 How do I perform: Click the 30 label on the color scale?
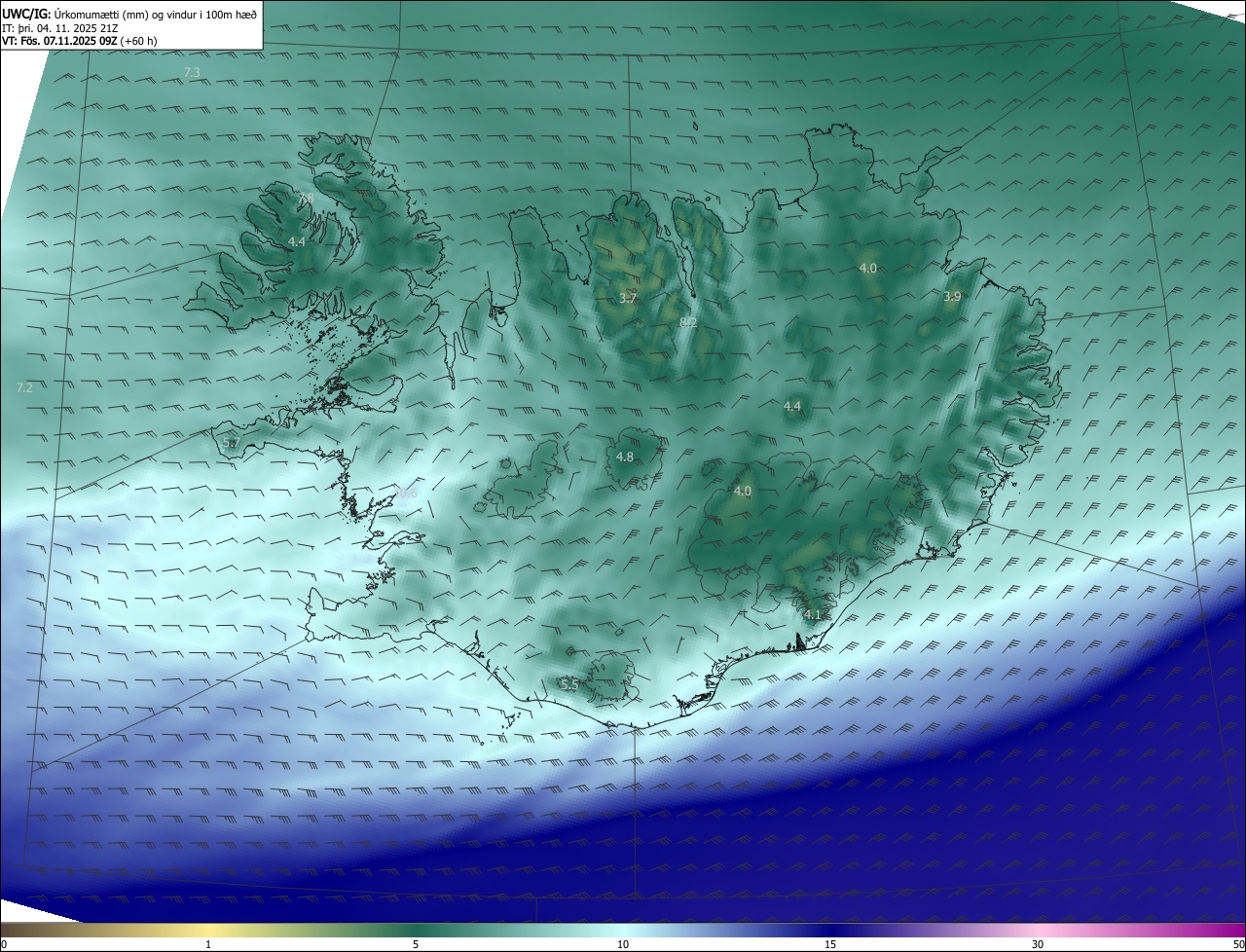pos(1038,944)
